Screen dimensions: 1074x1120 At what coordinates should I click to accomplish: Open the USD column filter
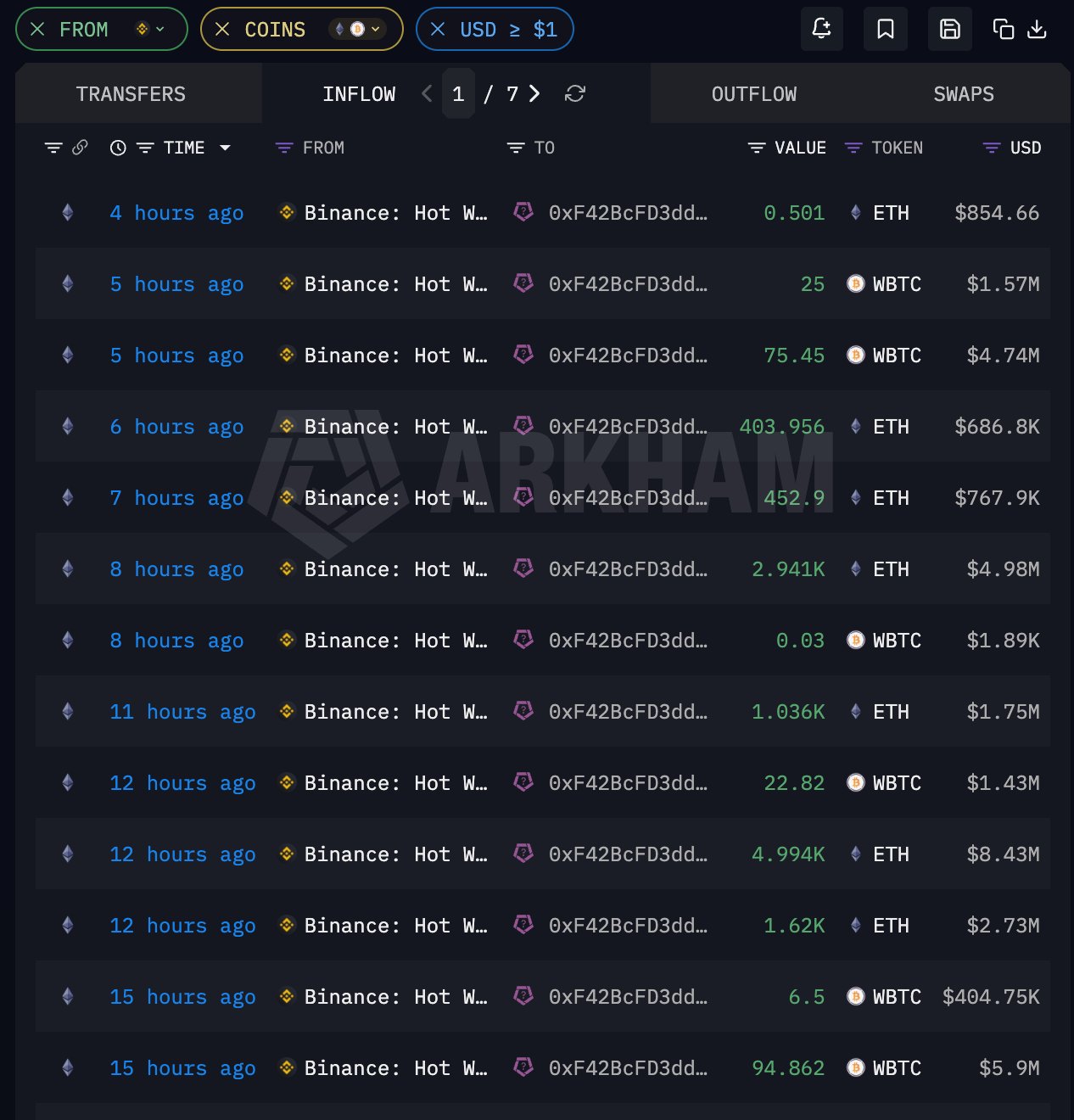tap(992, 148)
